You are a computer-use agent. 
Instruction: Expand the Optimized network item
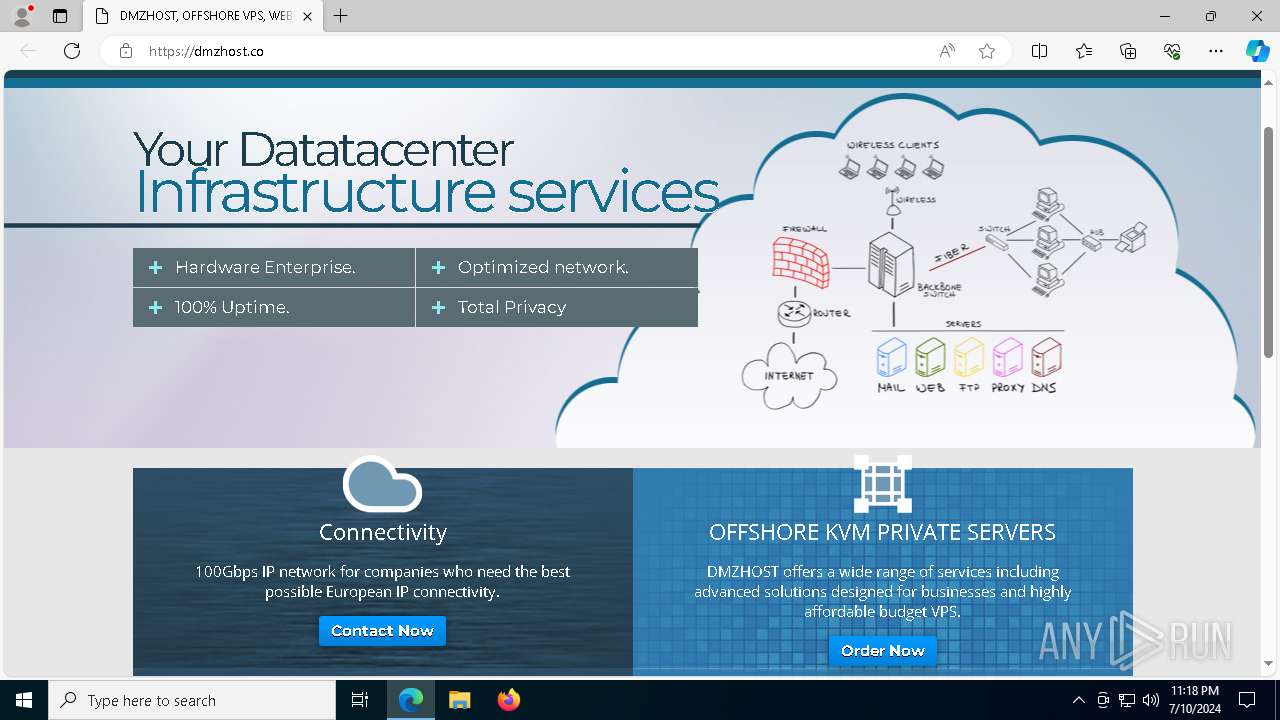click(x=557, y=267)
